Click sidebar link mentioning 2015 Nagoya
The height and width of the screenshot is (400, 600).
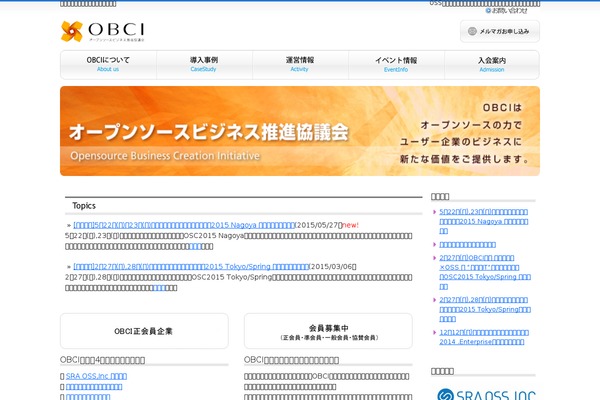pyautogui.click(x=484, y=221)
